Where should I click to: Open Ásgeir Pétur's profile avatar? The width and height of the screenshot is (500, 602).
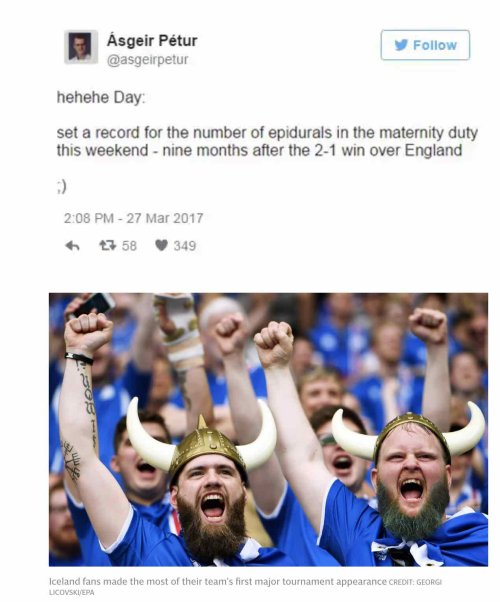click(x=80, y=47)
